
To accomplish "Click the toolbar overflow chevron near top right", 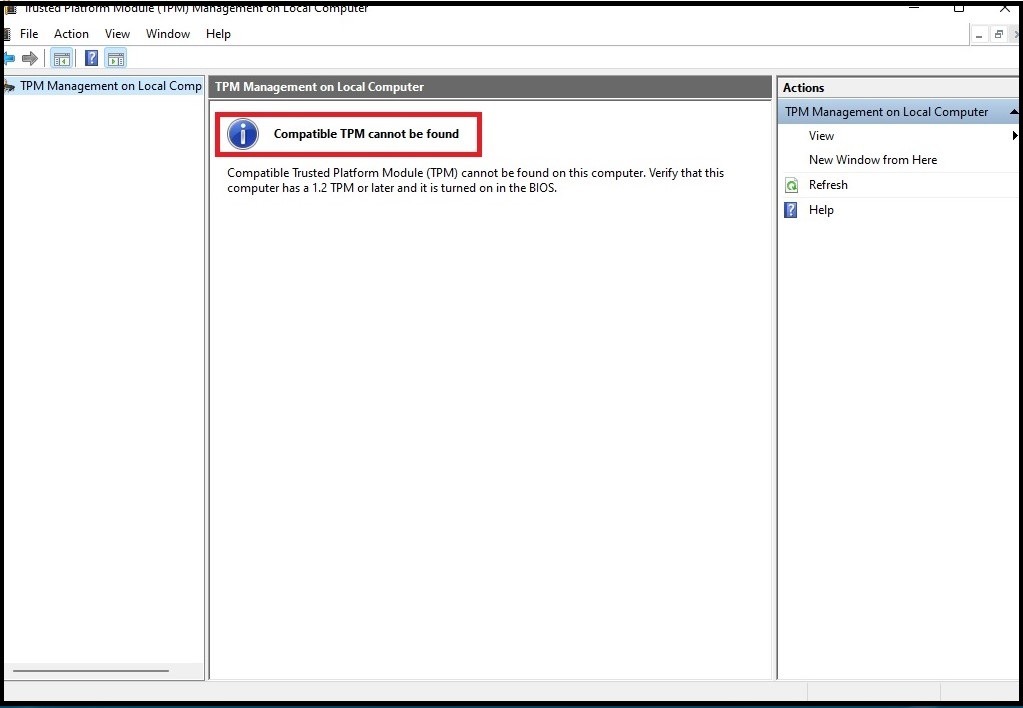I will [1016, 33].
